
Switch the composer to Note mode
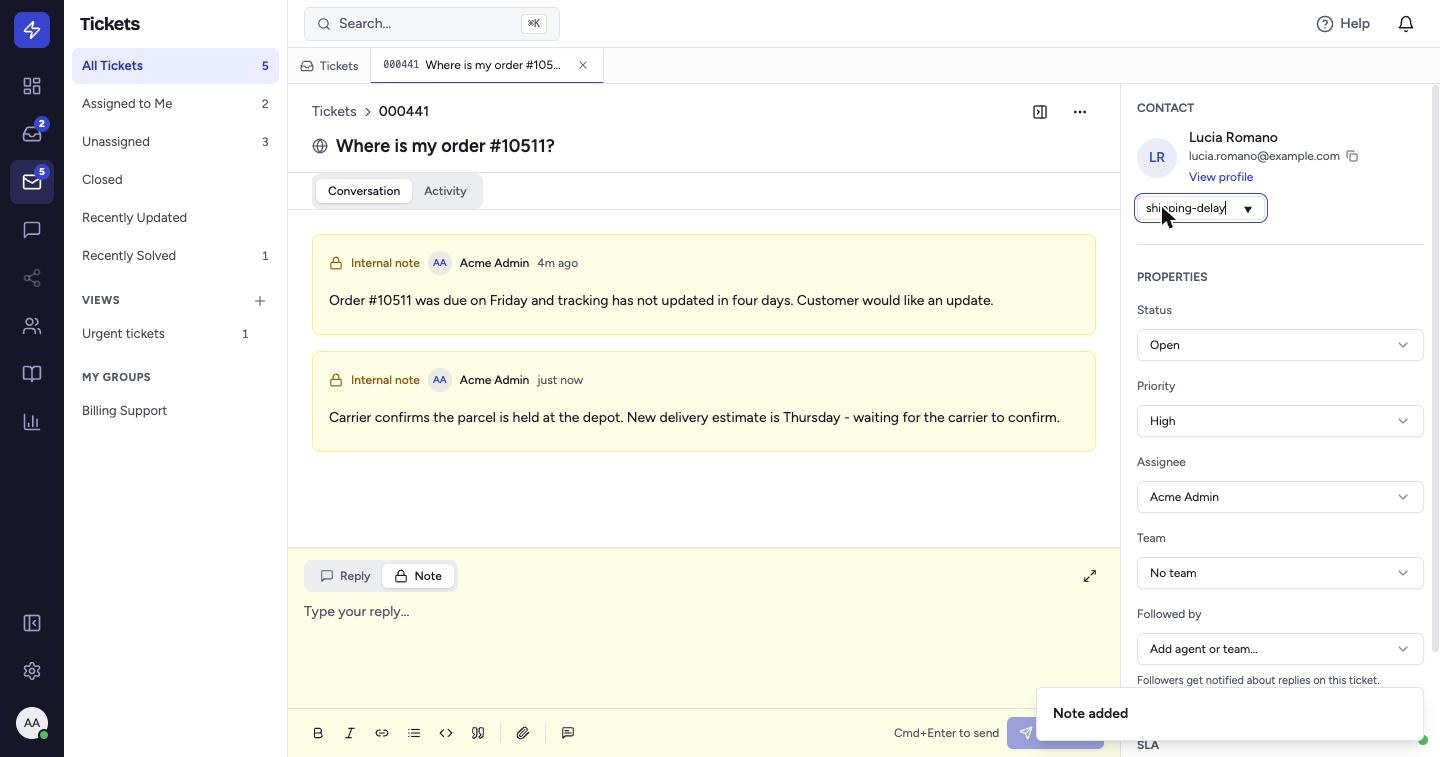418,576
